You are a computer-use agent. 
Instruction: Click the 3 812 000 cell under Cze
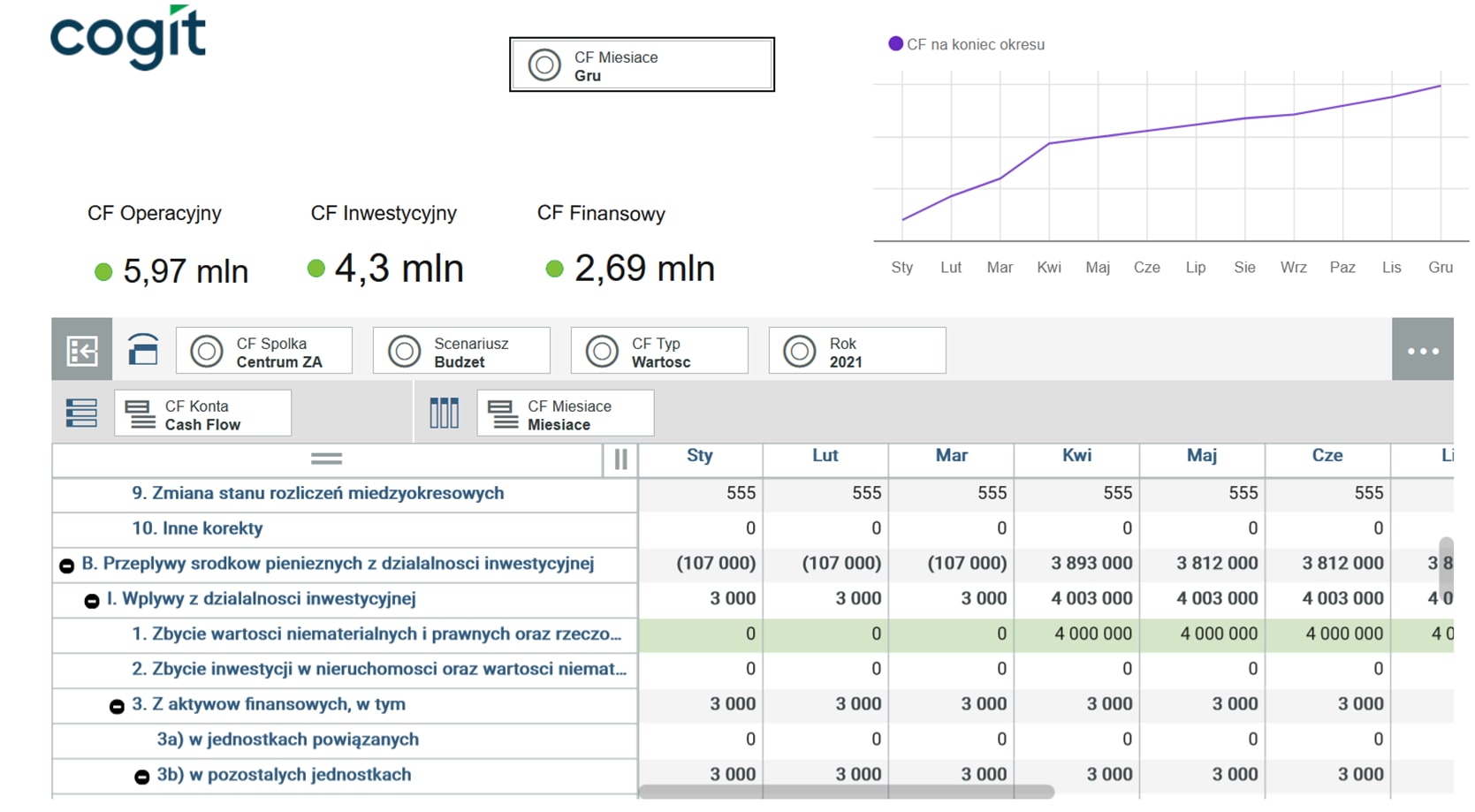(1327, 564)
